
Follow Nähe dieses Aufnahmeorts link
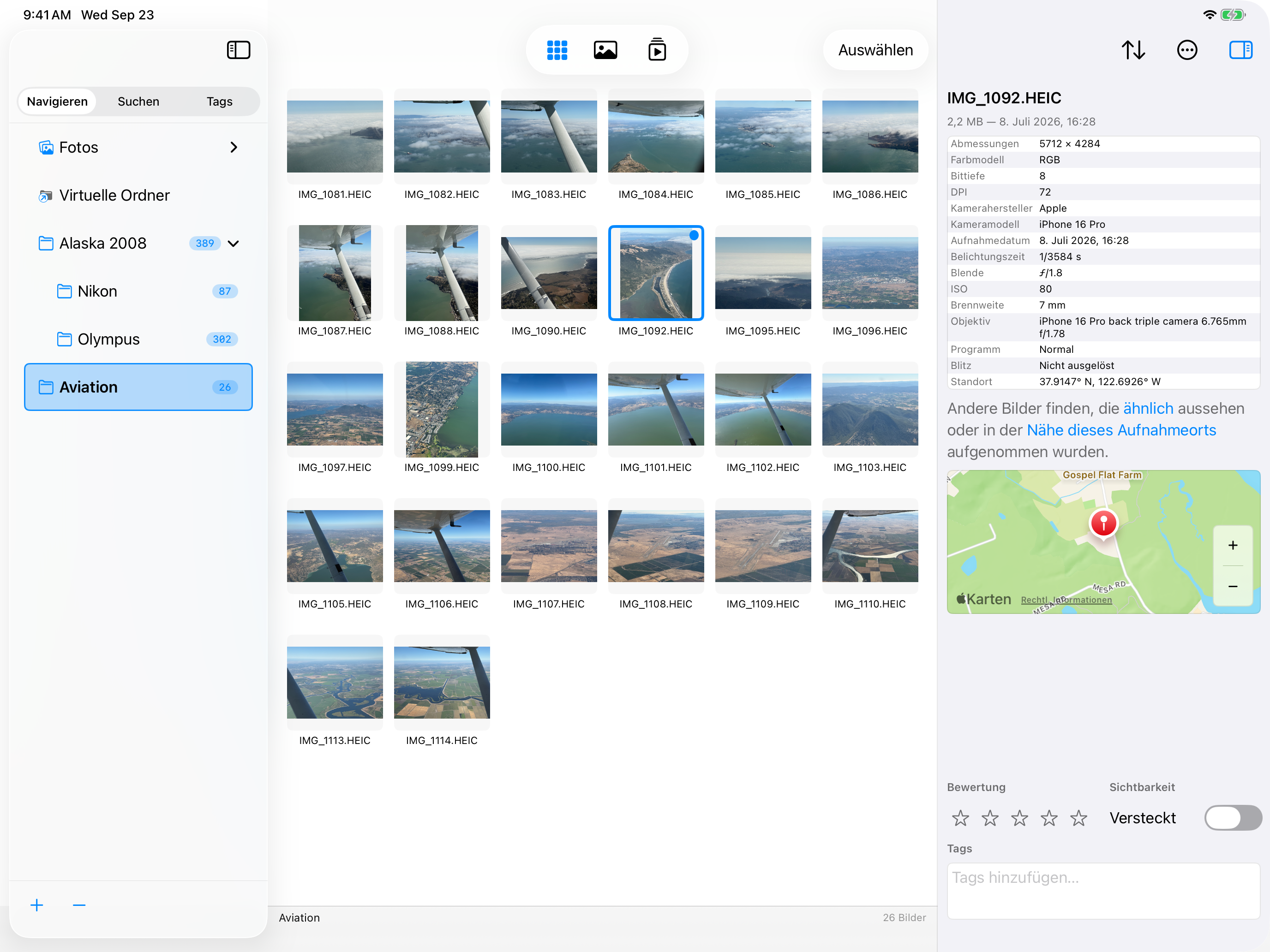[x=1121, y=430]
